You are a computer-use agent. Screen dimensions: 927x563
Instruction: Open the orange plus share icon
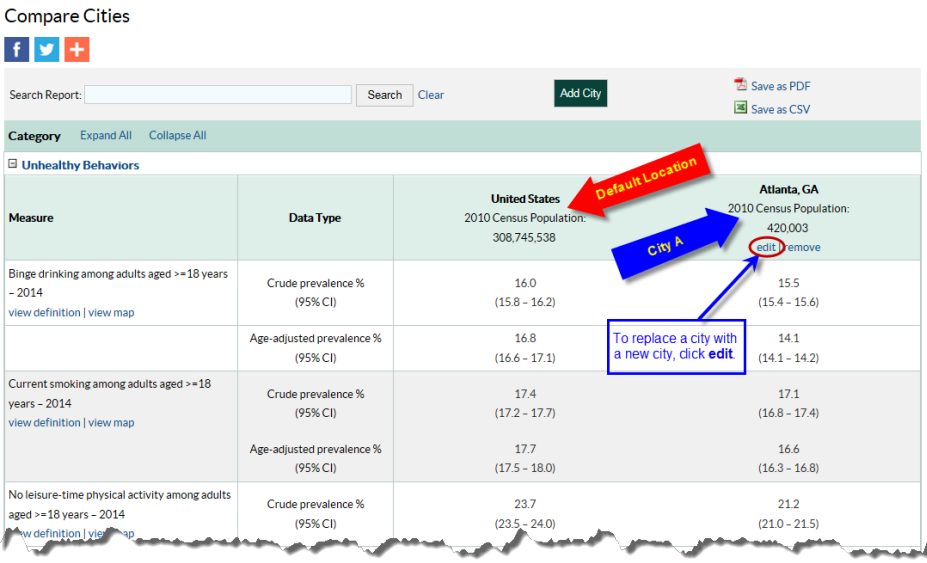[x=77, y=49]
